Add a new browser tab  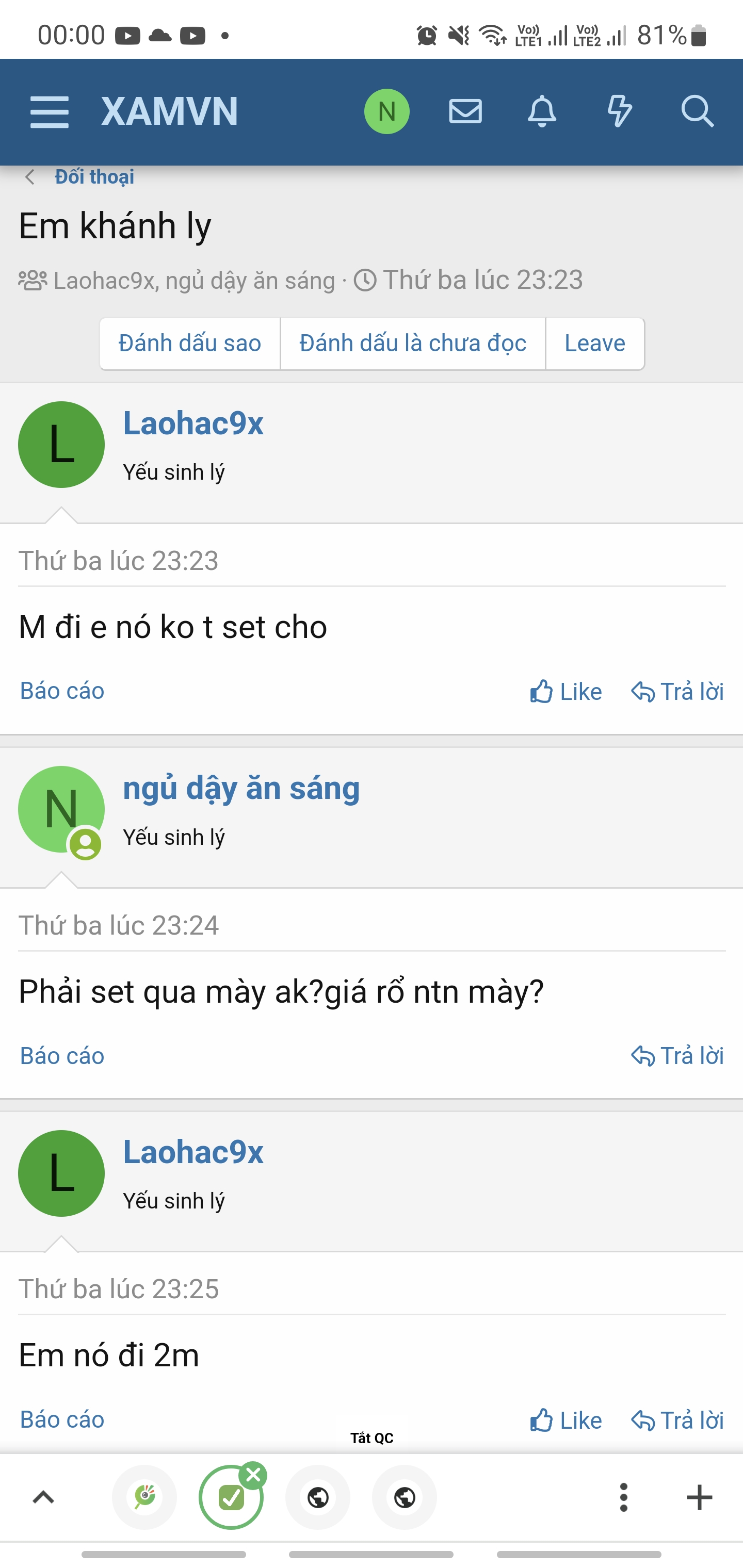699,1497
